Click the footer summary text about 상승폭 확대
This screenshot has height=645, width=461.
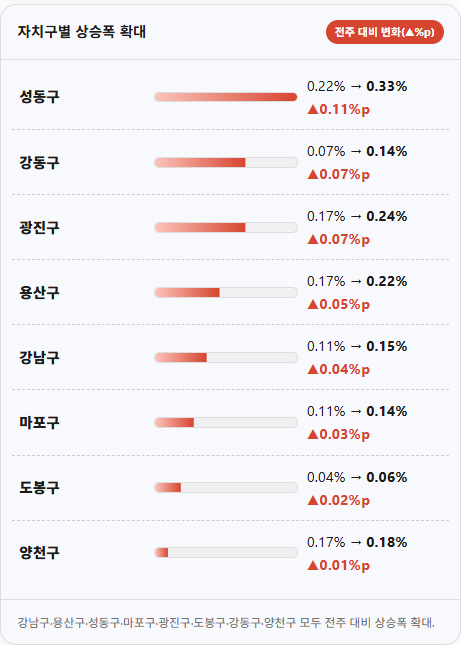(226, 622)
